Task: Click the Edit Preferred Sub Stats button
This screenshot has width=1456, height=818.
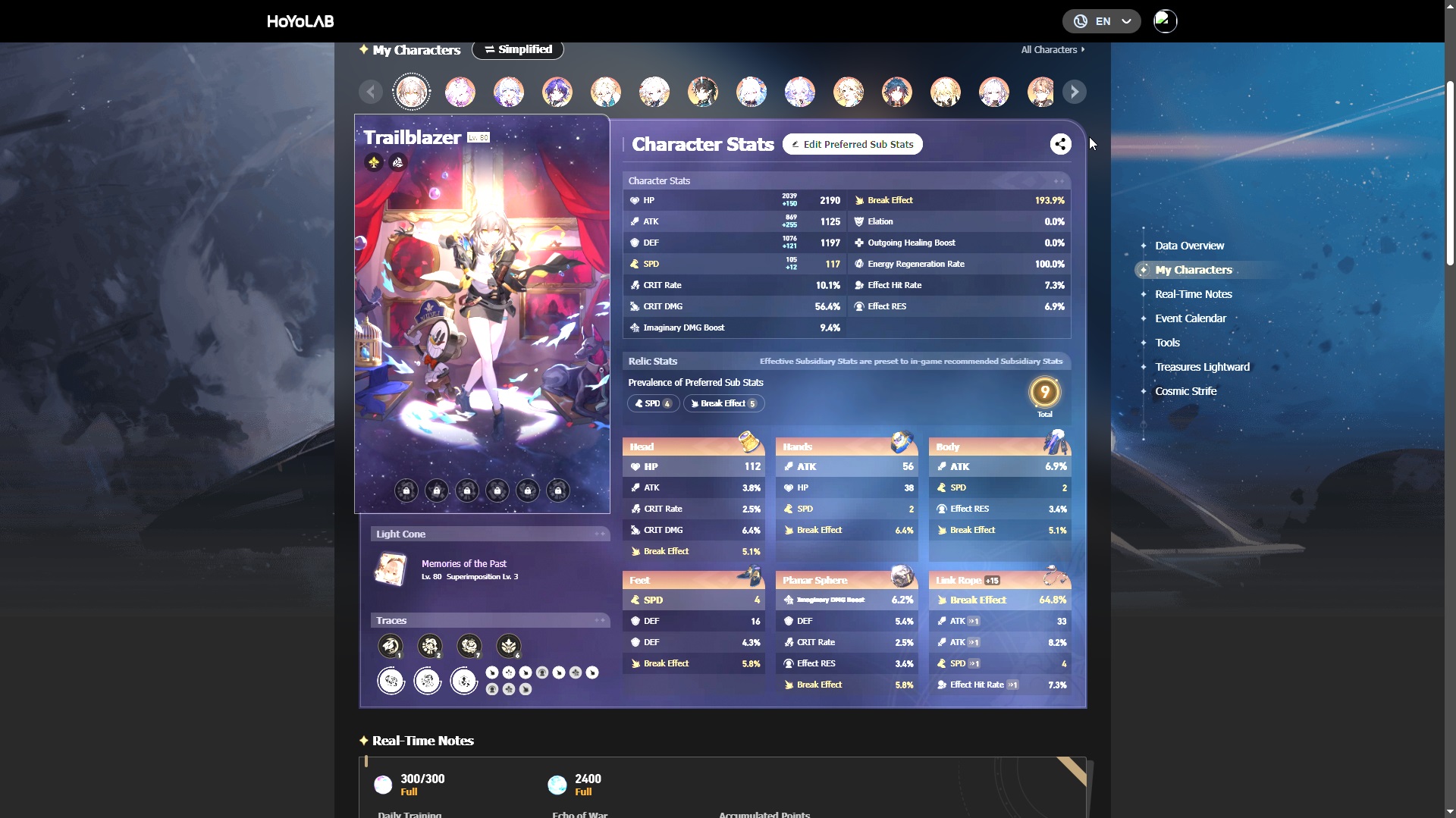Action: [852, 144]
